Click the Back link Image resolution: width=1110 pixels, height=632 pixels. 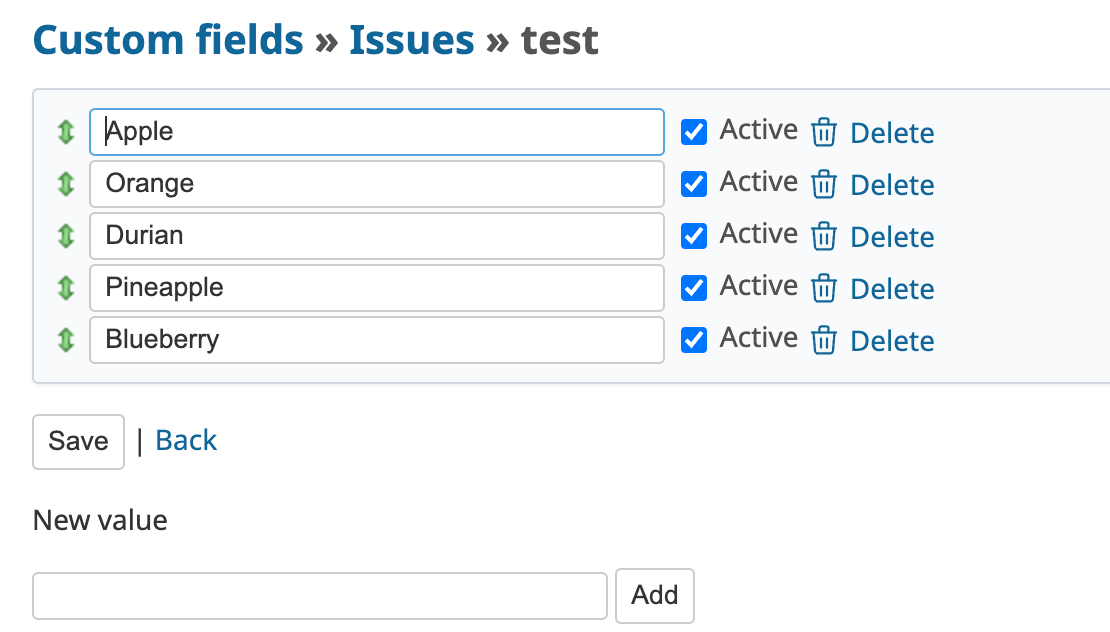pyautogui.click(x=186, y=441)
